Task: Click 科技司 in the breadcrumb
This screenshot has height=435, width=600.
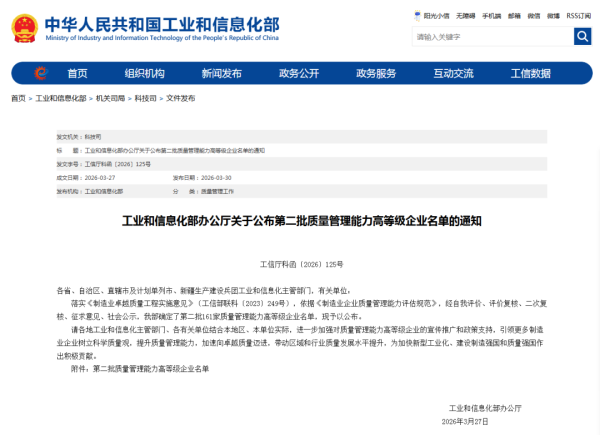Action: coord(146,98)
